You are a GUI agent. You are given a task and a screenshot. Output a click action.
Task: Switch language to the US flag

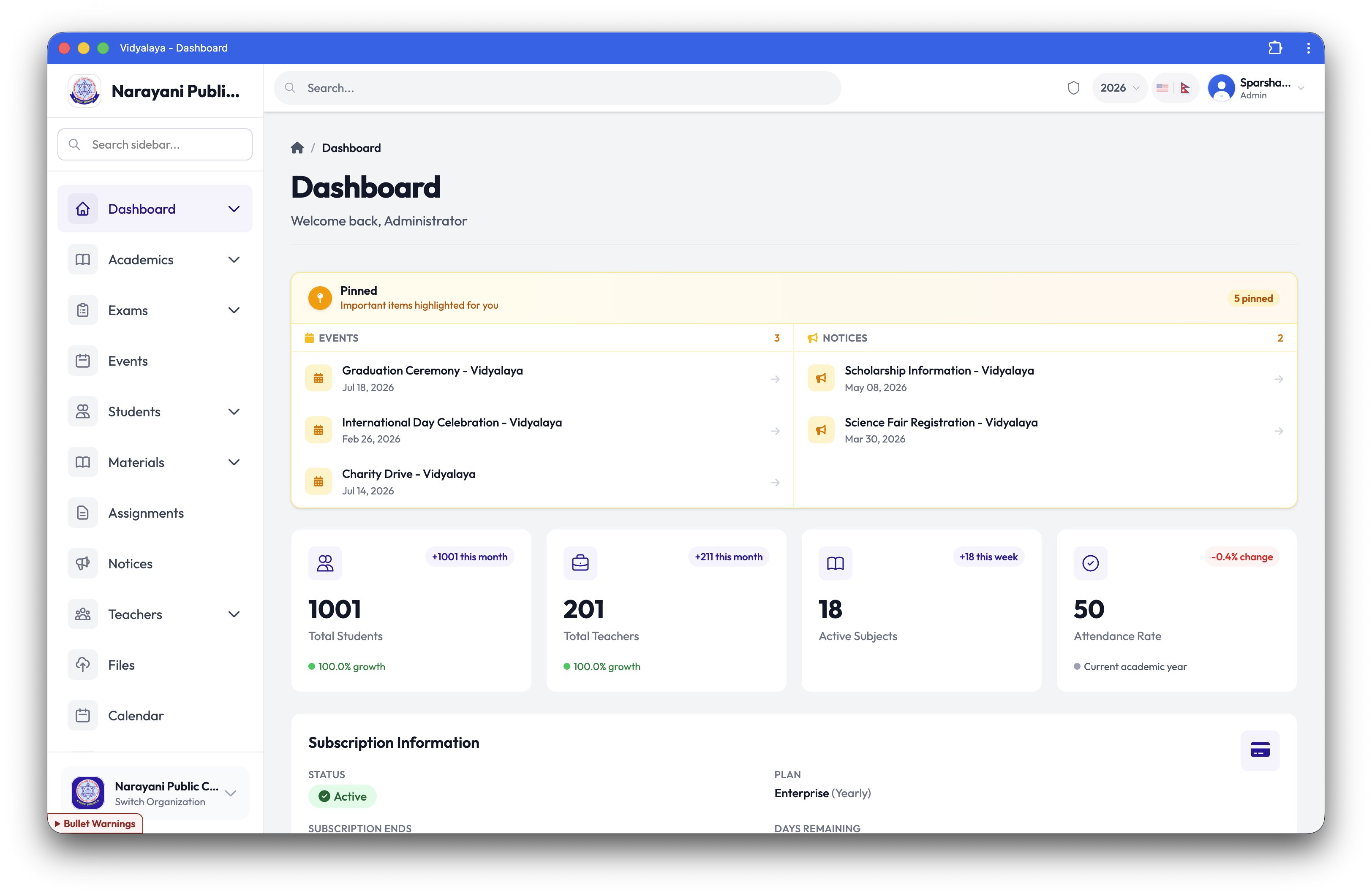click(x=1162, y=88)
